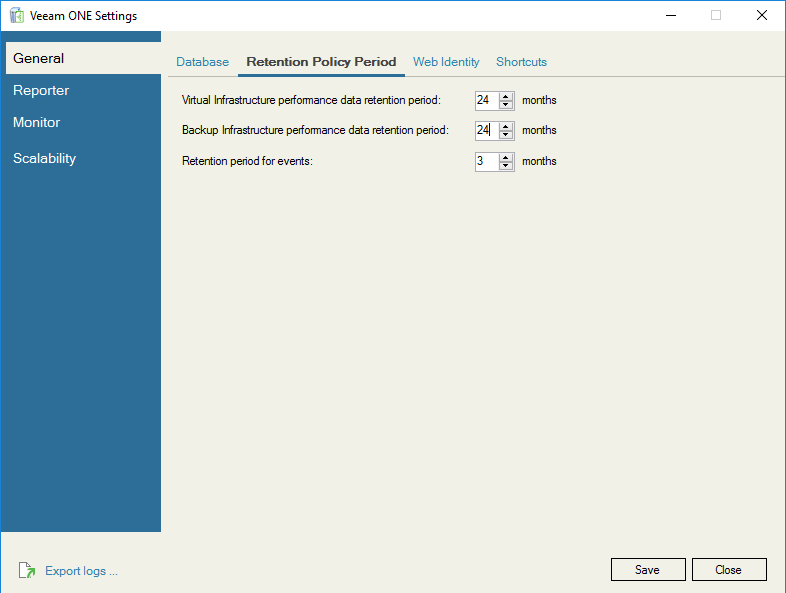This screenshot has height=593, width=786.
Task: Open the Monitor settings section
Action: [37, 122]
